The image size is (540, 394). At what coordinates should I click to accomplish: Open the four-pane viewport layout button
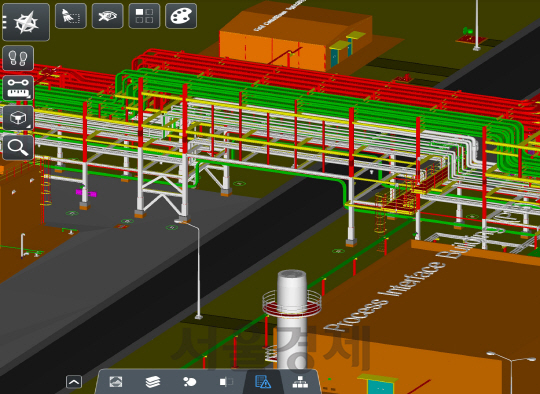(x=144, y=16)
